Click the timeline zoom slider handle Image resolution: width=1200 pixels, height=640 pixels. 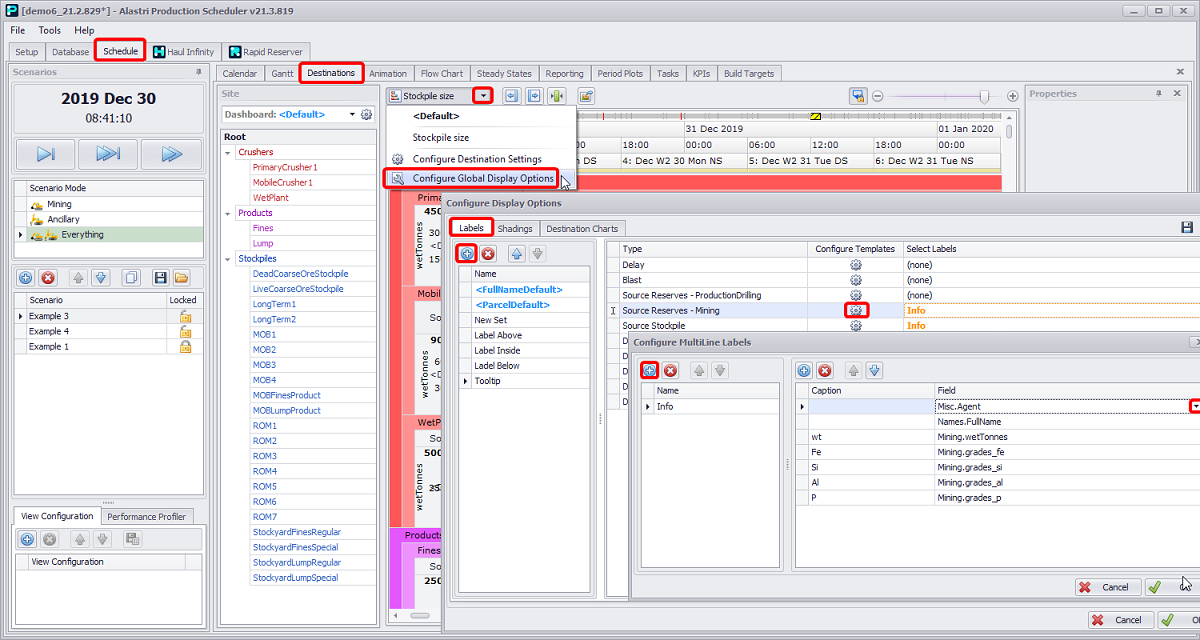click(985, 96)
